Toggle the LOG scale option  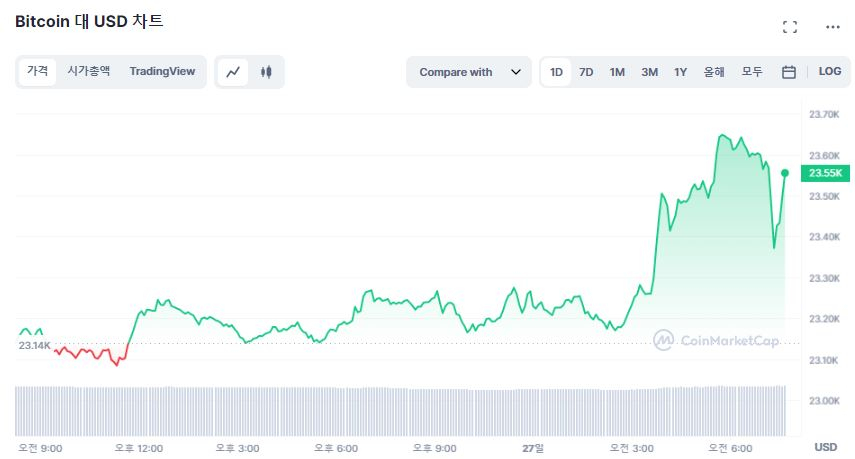tap(829, 72)
